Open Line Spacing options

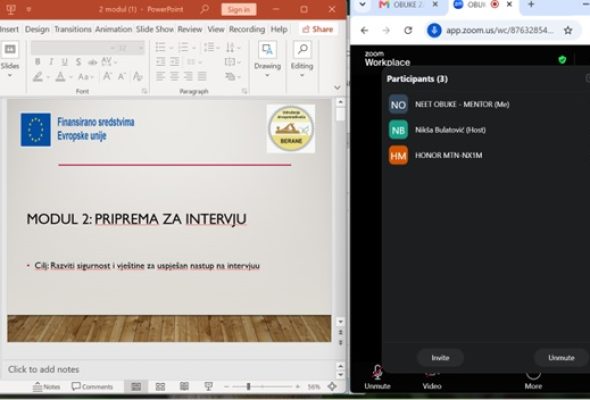click(211, 47)
